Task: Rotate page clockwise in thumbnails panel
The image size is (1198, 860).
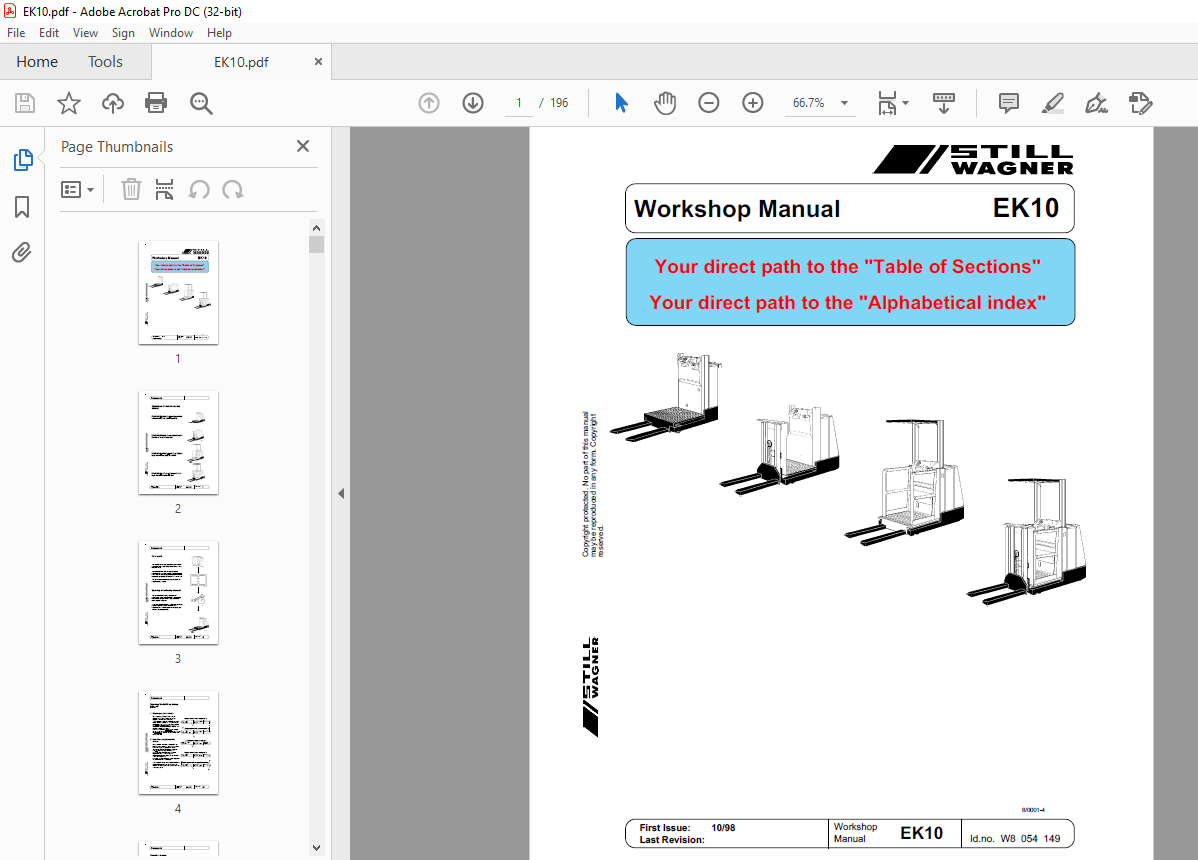Action: pyautogui.click(x=233, y=189)
